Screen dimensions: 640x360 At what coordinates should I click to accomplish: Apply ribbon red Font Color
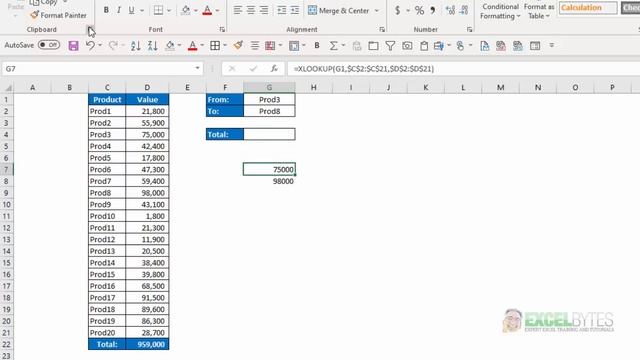tap(207, 10)
